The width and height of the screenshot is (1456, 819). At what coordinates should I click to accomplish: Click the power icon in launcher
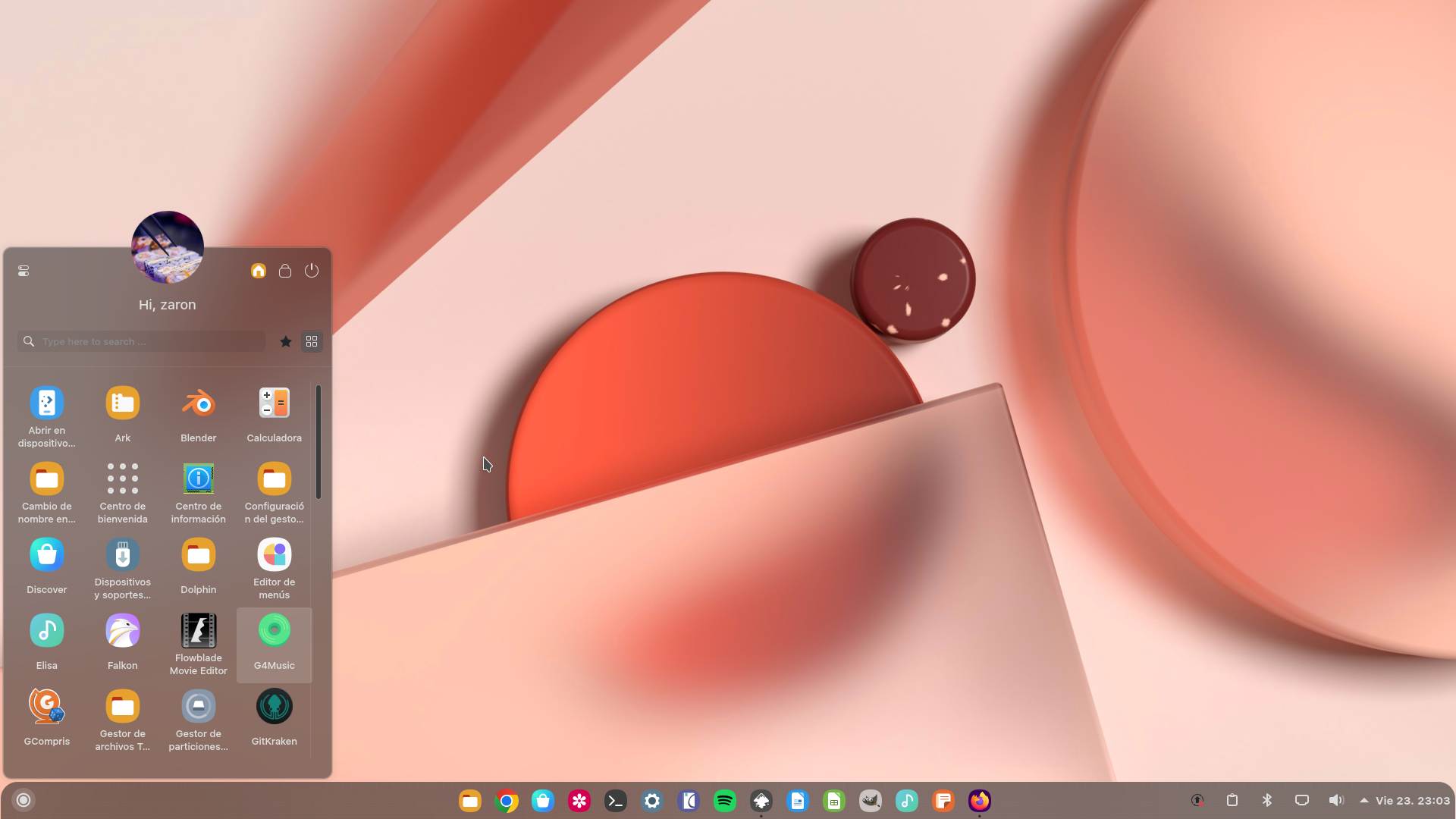(312, 271)
